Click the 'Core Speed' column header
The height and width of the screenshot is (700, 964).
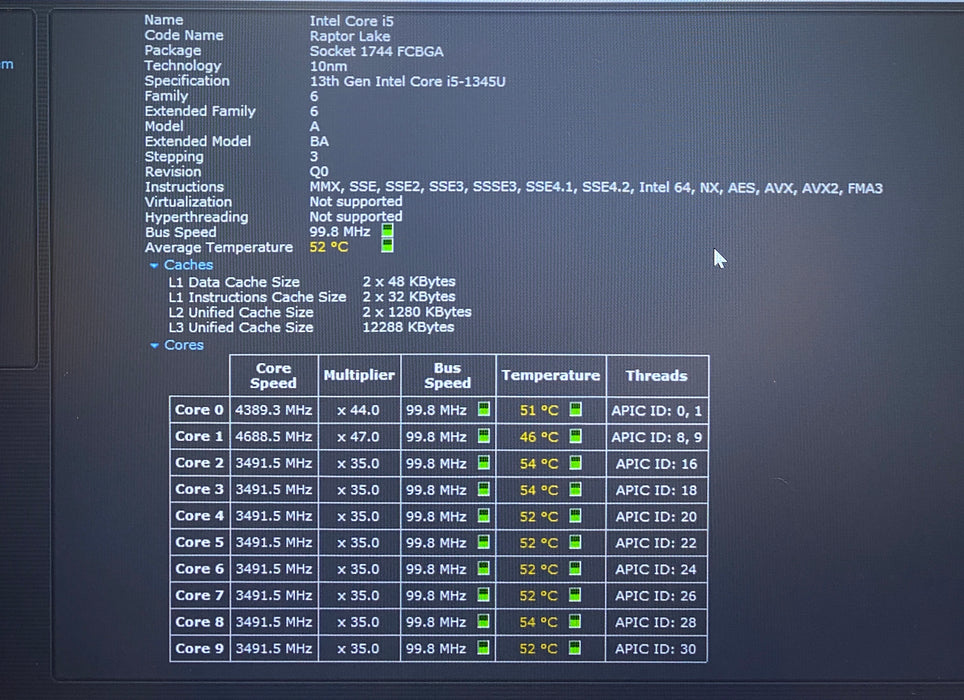(274, 376)
